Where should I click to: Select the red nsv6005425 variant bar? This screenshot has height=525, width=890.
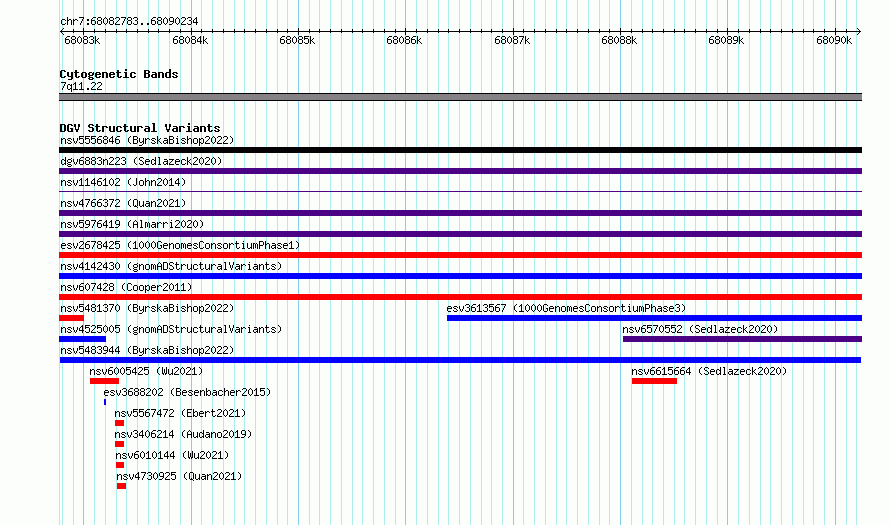(x=104, y=381)
